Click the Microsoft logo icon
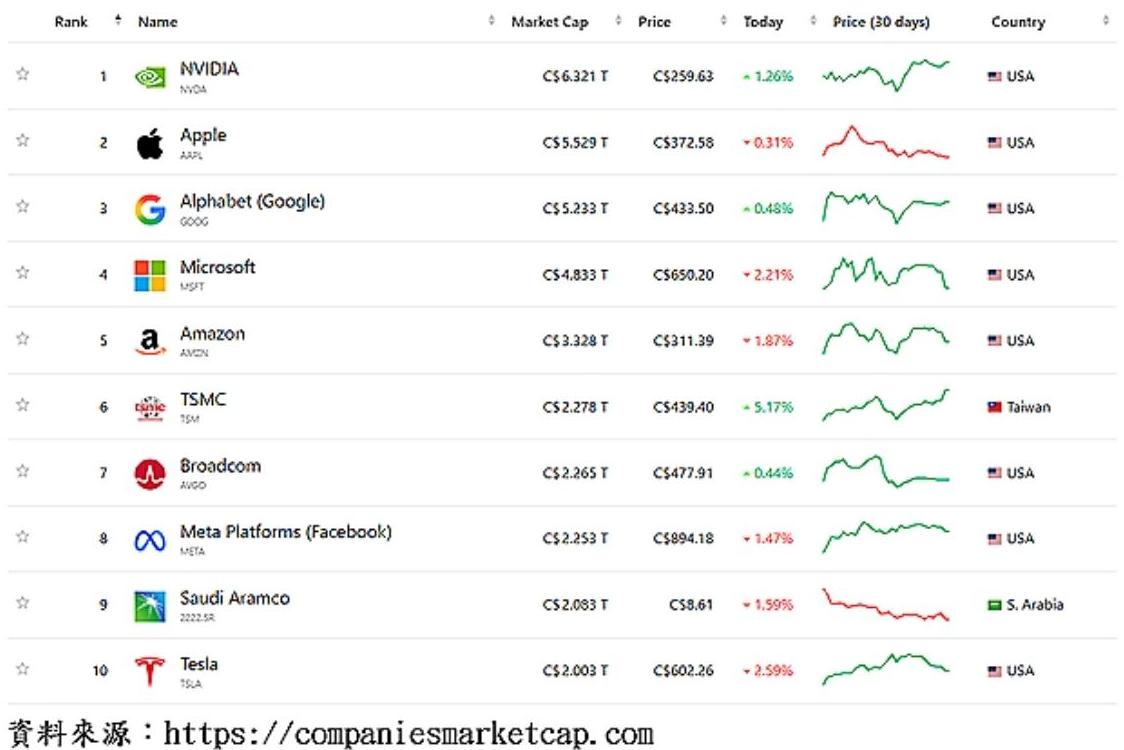The image size is (1124, 750). tap(149, 275)
